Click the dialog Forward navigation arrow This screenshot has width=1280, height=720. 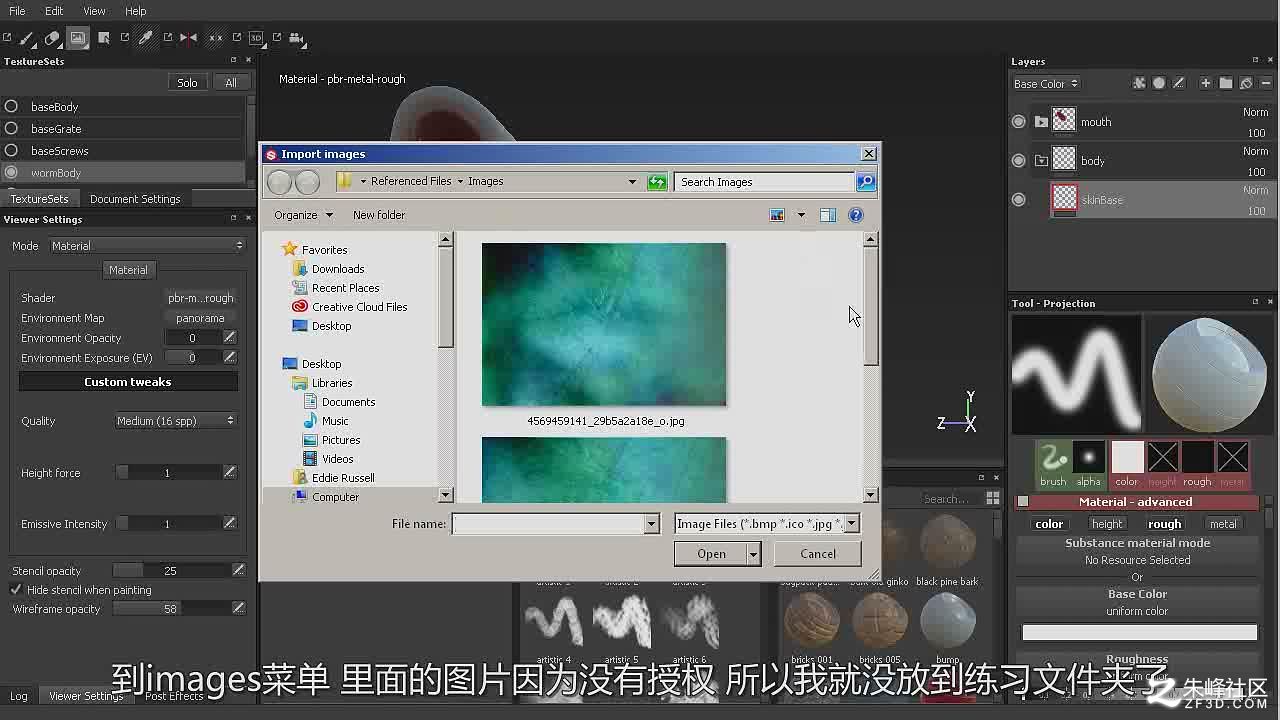click(x=308, y=181)
